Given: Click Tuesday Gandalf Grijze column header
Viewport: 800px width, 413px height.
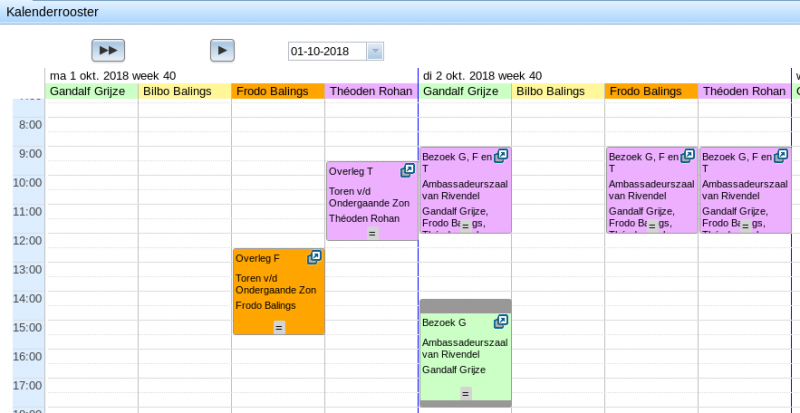Looking at the screenshot, I should click(x=465, y=91).
